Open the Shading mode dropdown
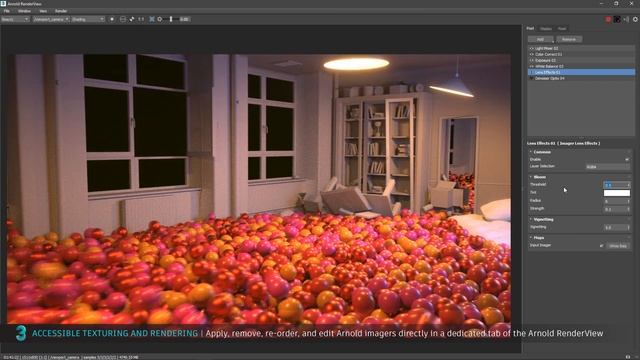Image resolution: width=640 pixels, height=360 pixels. coord(88,19)
